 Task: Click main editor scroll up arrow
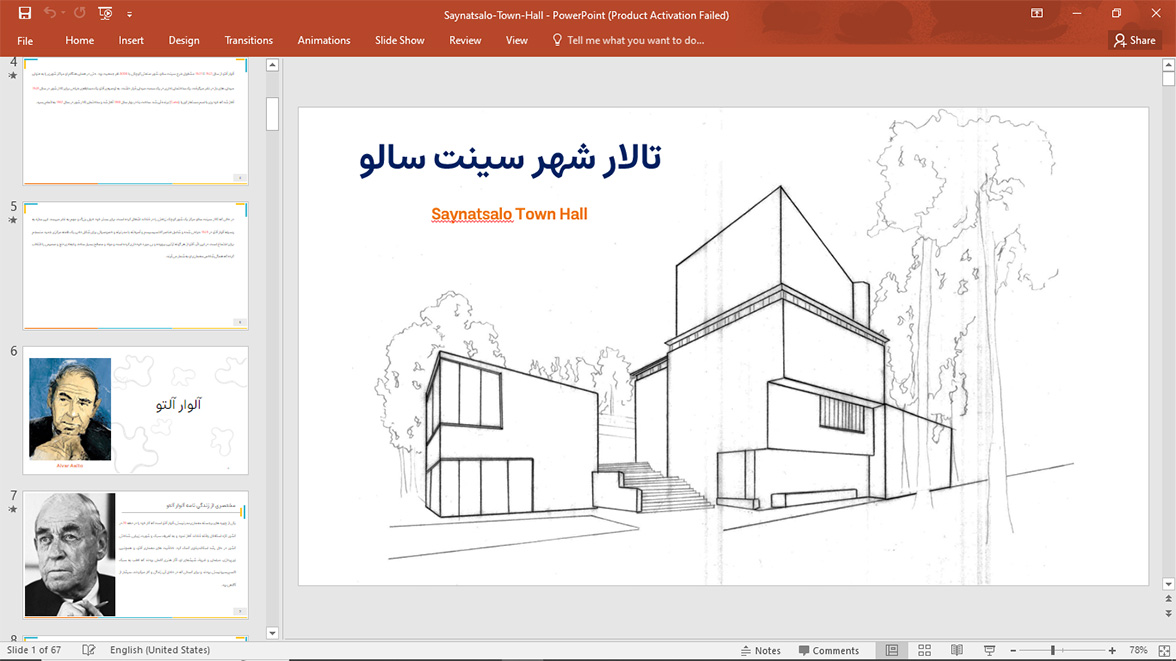pyautogui.click(x=1168, y=65)
